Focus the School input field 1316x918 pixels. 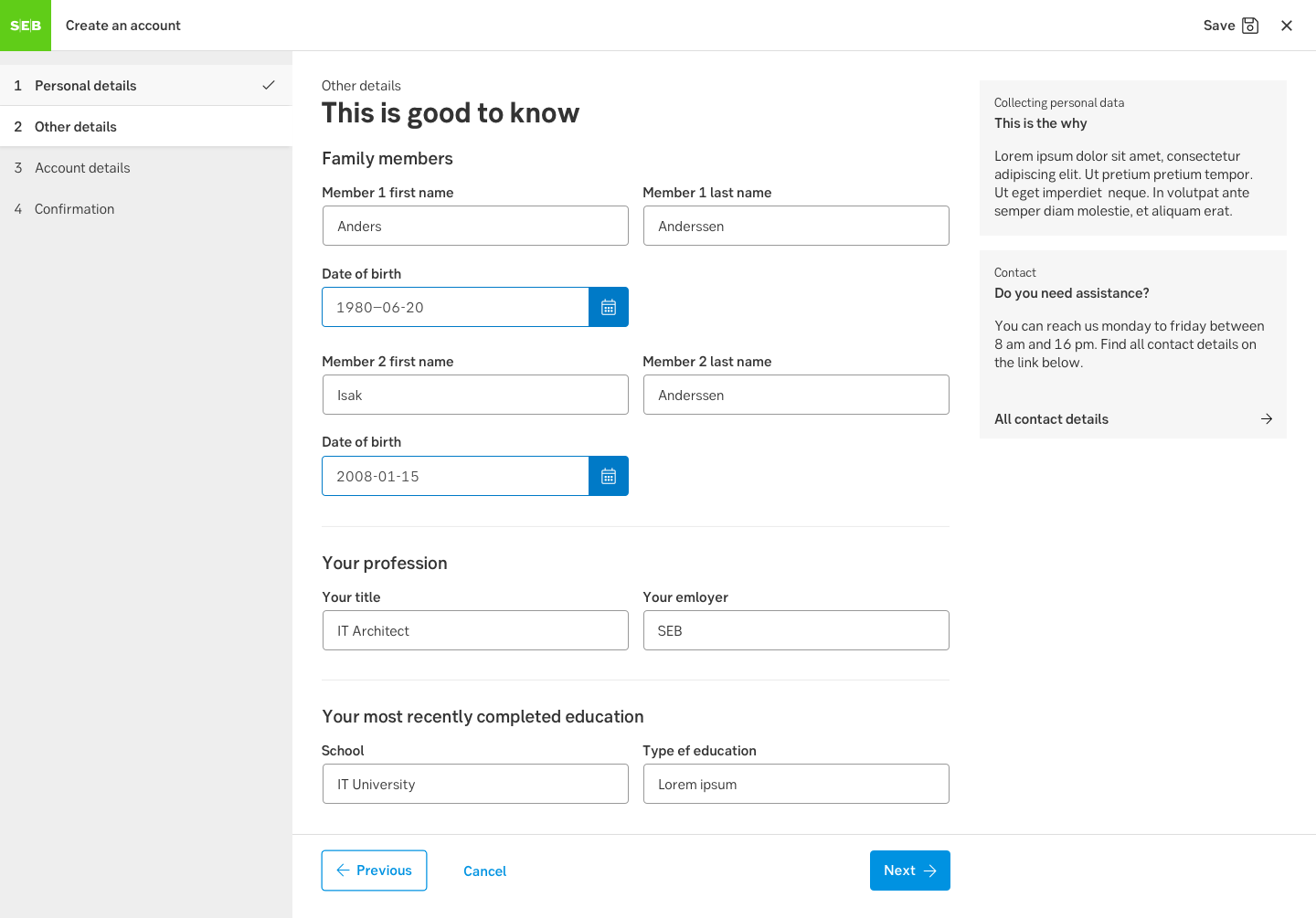click(475, 785)
